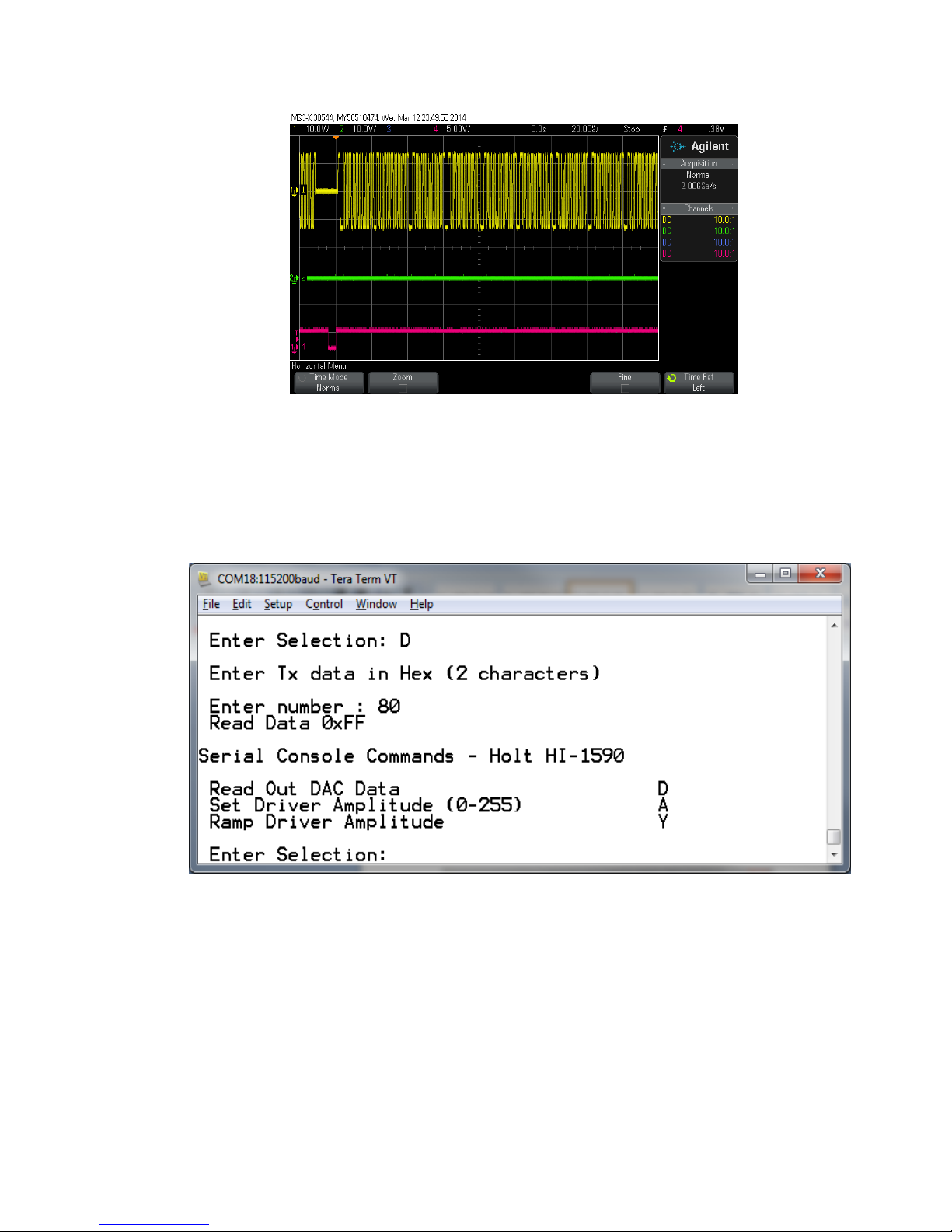Viewport: 952px width, 1232px height.
Task: Click the Acquisition panel header
Action: click(699, 163)
